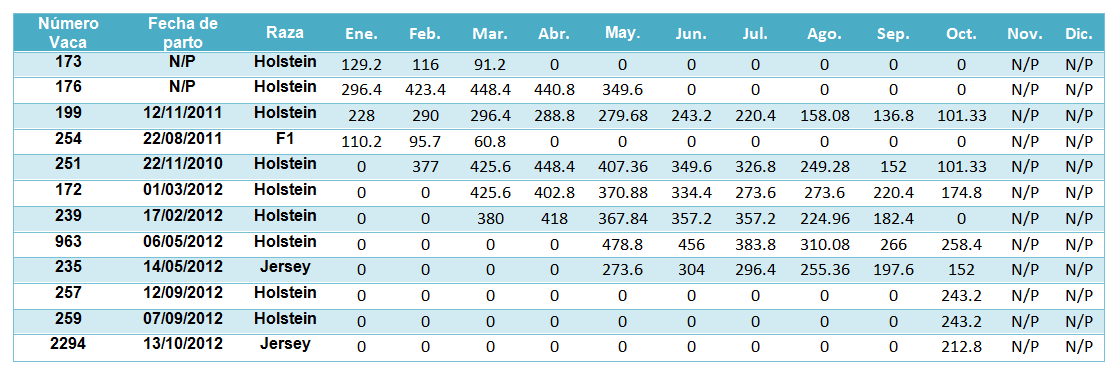The image size is (1119, 380).
Task: Select cow number 2294 cell
Action: pos(69,344)
